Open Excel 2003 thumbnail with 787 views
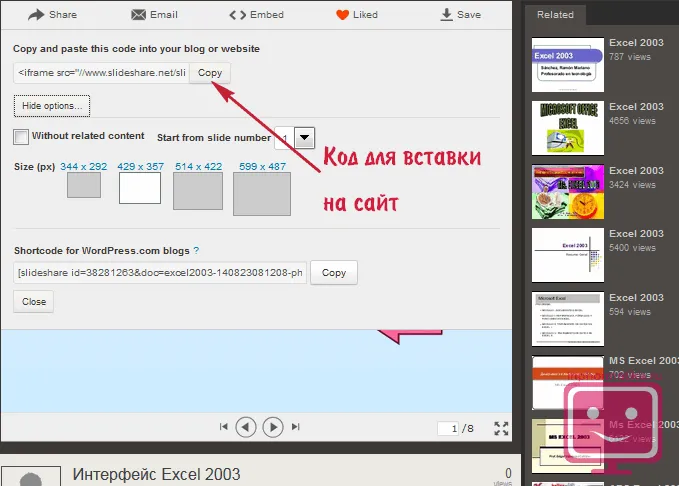The image size is (679, 486). tap(568, 65)
